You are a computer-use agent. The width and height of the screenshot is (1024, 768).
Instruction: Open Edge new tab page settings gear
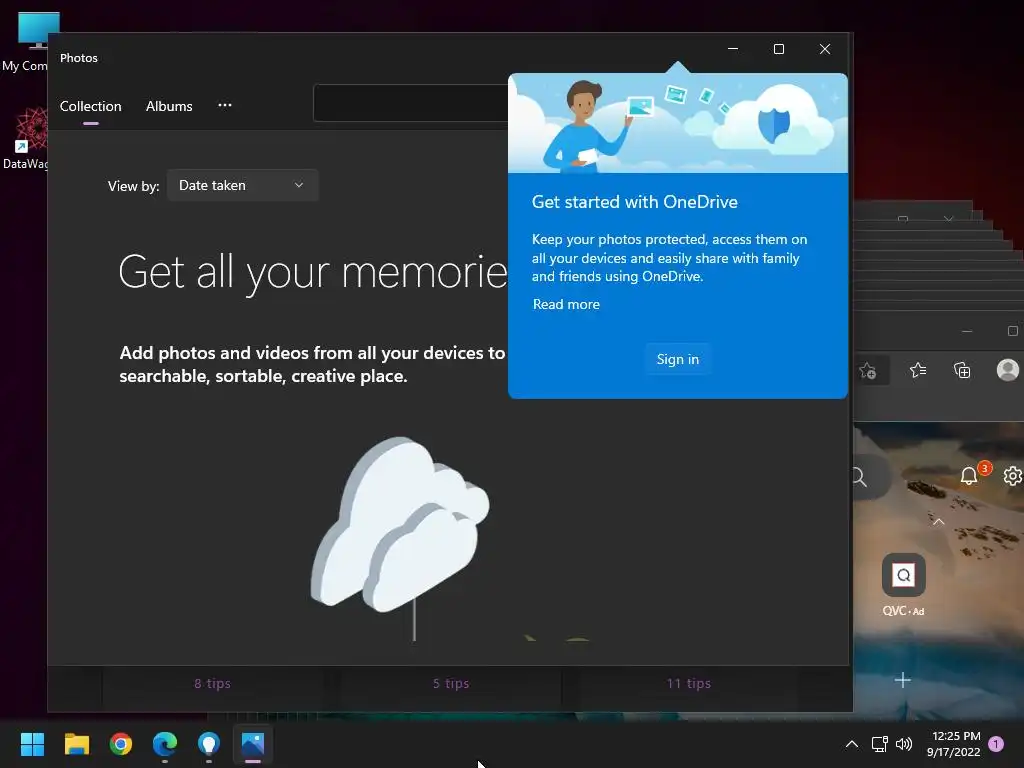[1012, 476]
